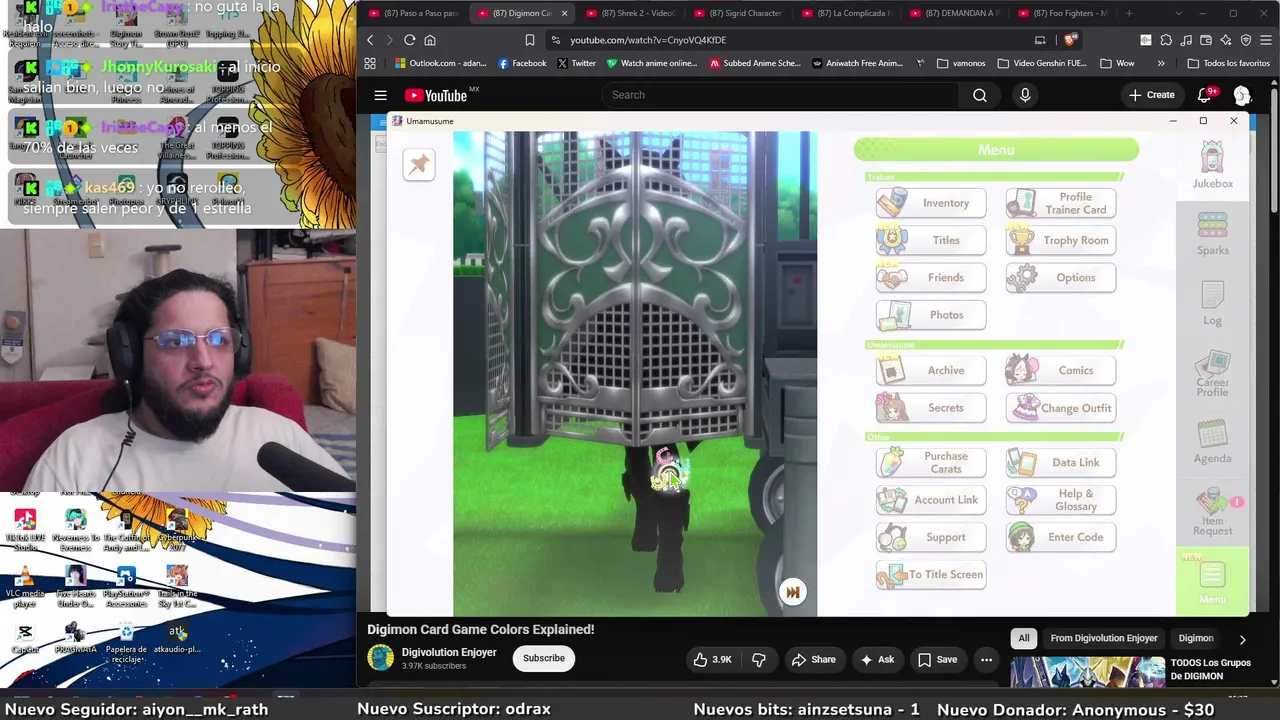Screen dimensions: 1280x720
Task: Open the Log in the game sidebar
Action: (x=1212, y=303)
